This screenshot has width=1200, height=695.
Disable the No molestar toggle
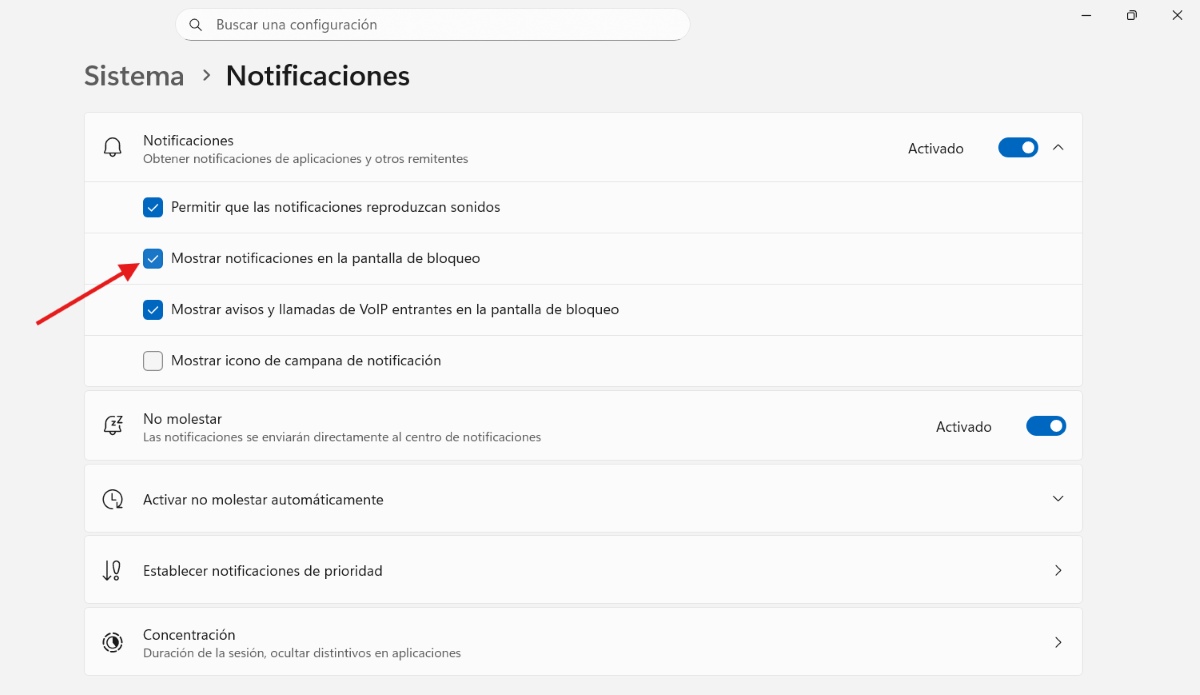(1045, 425)
